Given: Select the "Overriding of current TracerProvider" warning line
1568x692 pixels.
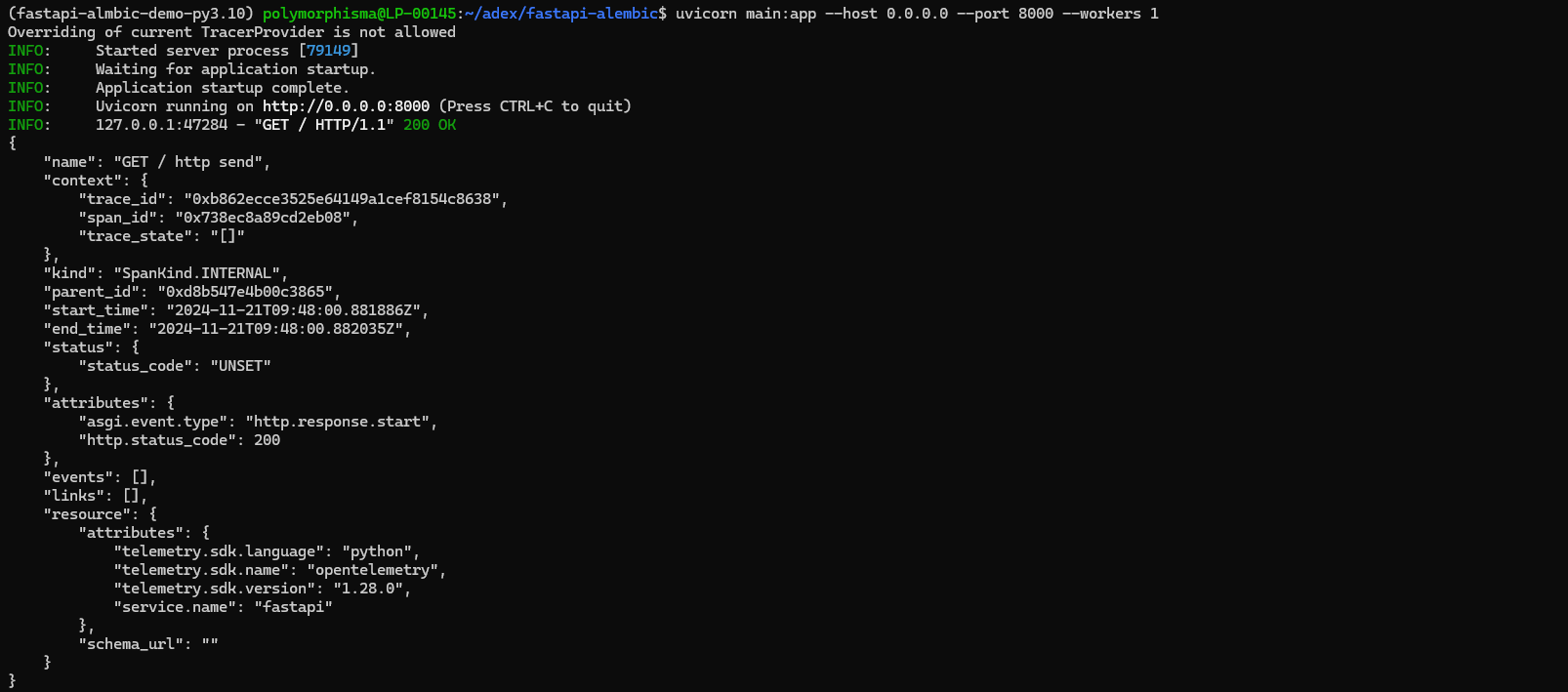Looking at the screenshot, I should [x=231, y=32].
